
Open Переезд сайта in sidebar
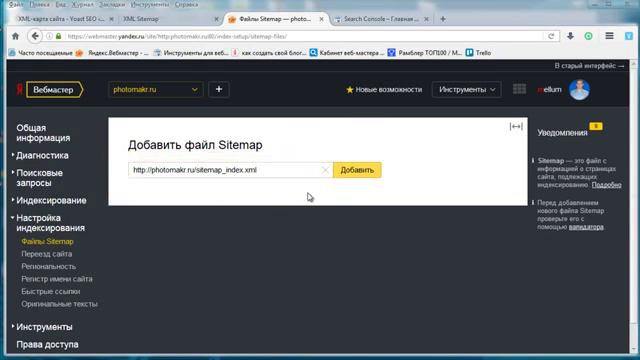pyautogui.click(x=47, y=254)
